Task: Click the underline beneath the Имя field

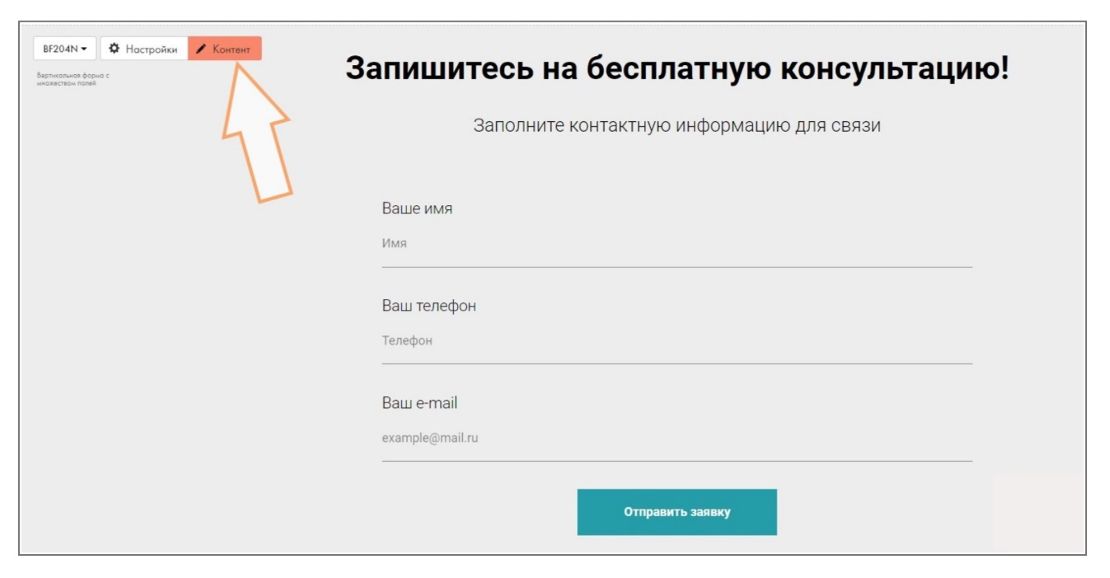Action: coord(676,267)
